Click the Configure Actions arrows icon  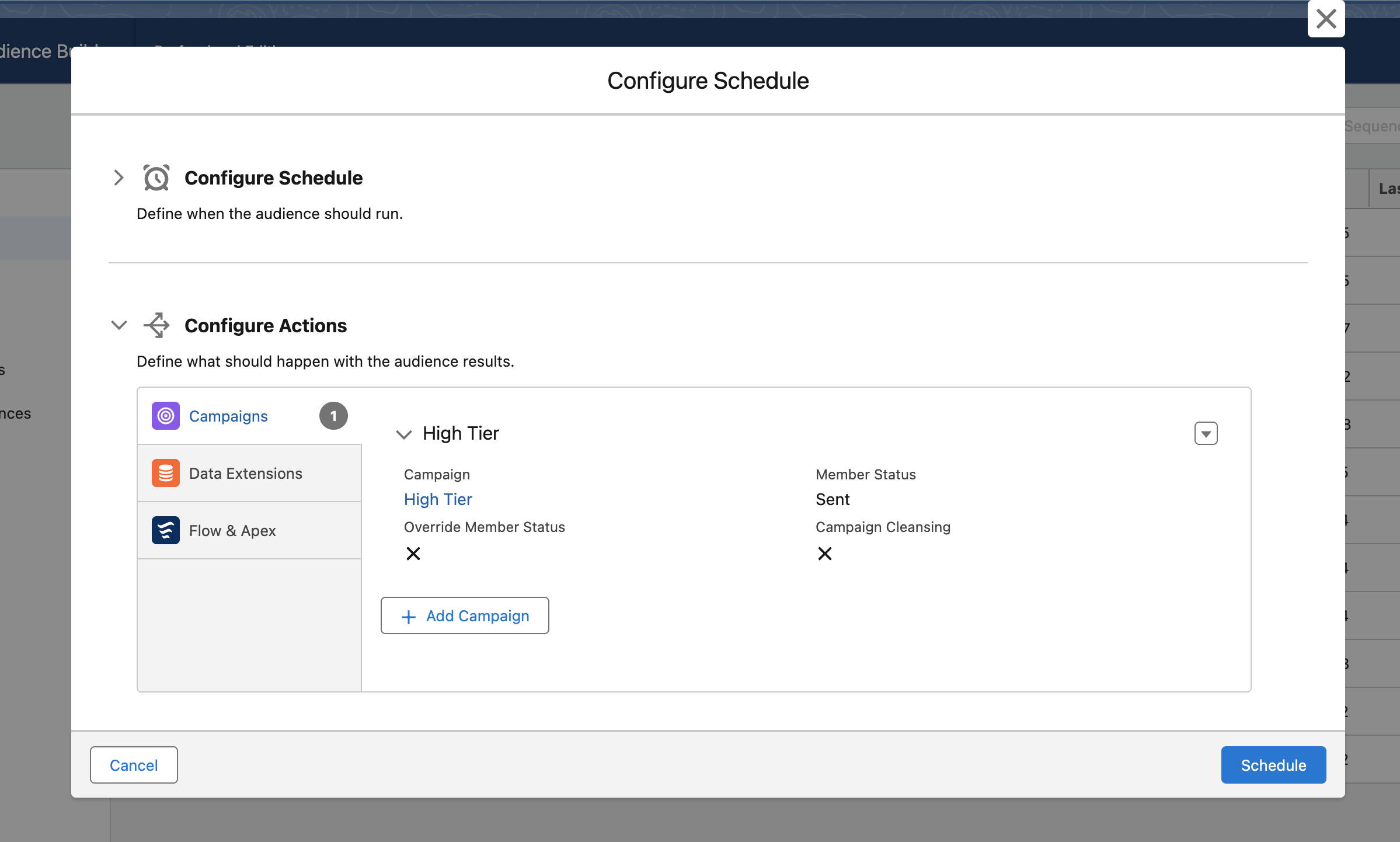point(156,325)
